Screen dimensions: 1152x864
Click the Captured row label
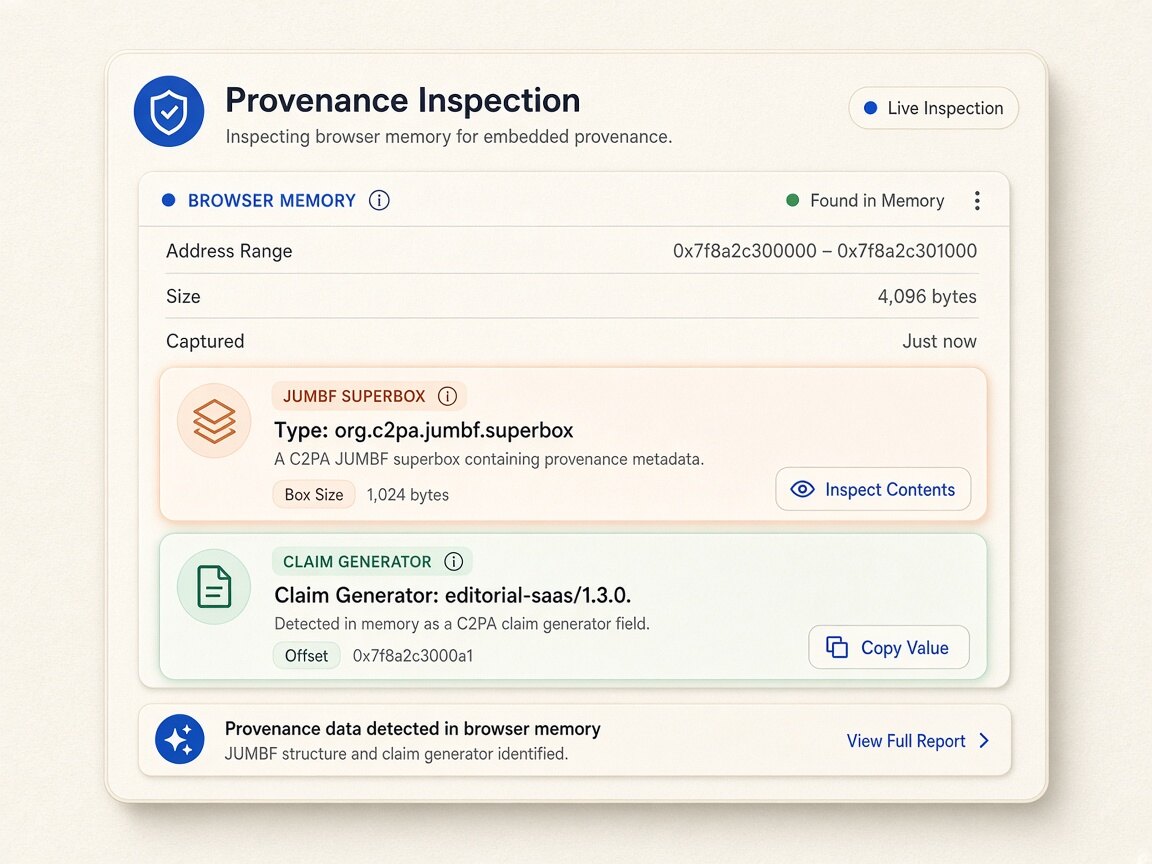point(205,341)
